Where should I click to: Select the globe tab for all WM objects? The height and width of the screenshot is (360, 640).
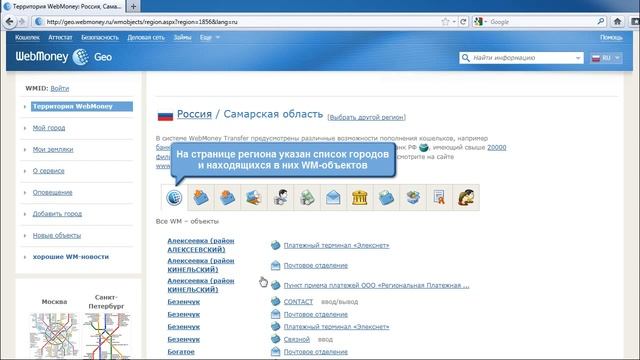pos(174,198)
